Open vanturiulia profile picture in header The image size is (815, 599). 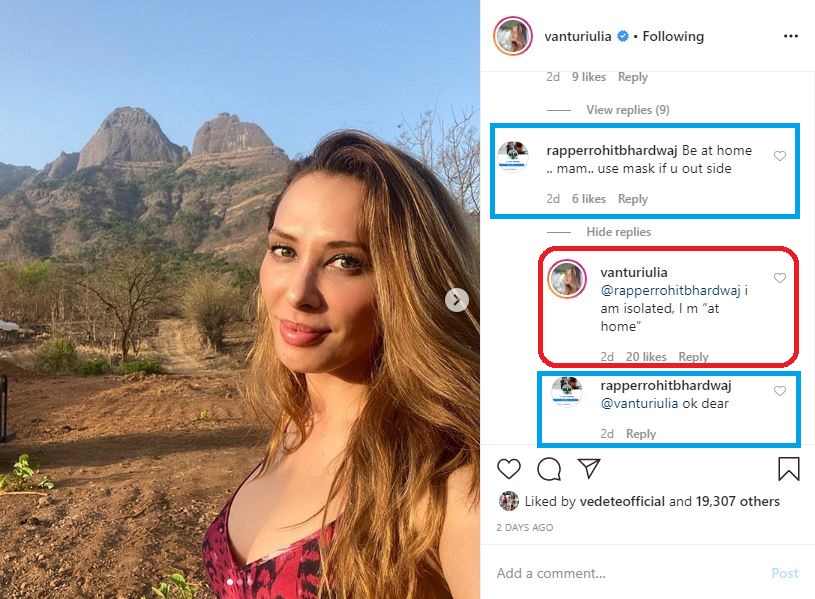point(513,36)
